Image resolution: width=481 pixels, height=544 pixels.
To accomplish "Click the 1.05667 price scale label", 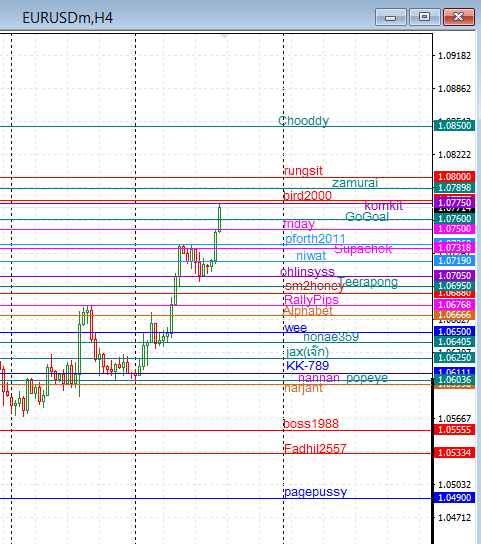I will click(x=455, y=419).
